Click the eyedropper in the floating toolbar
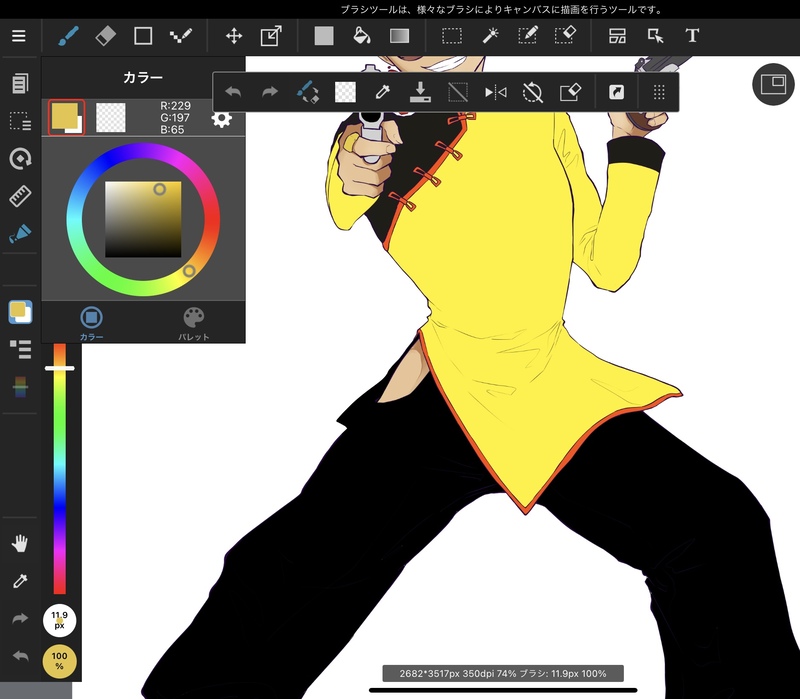 pyautogui.click(x=382, y=92)
